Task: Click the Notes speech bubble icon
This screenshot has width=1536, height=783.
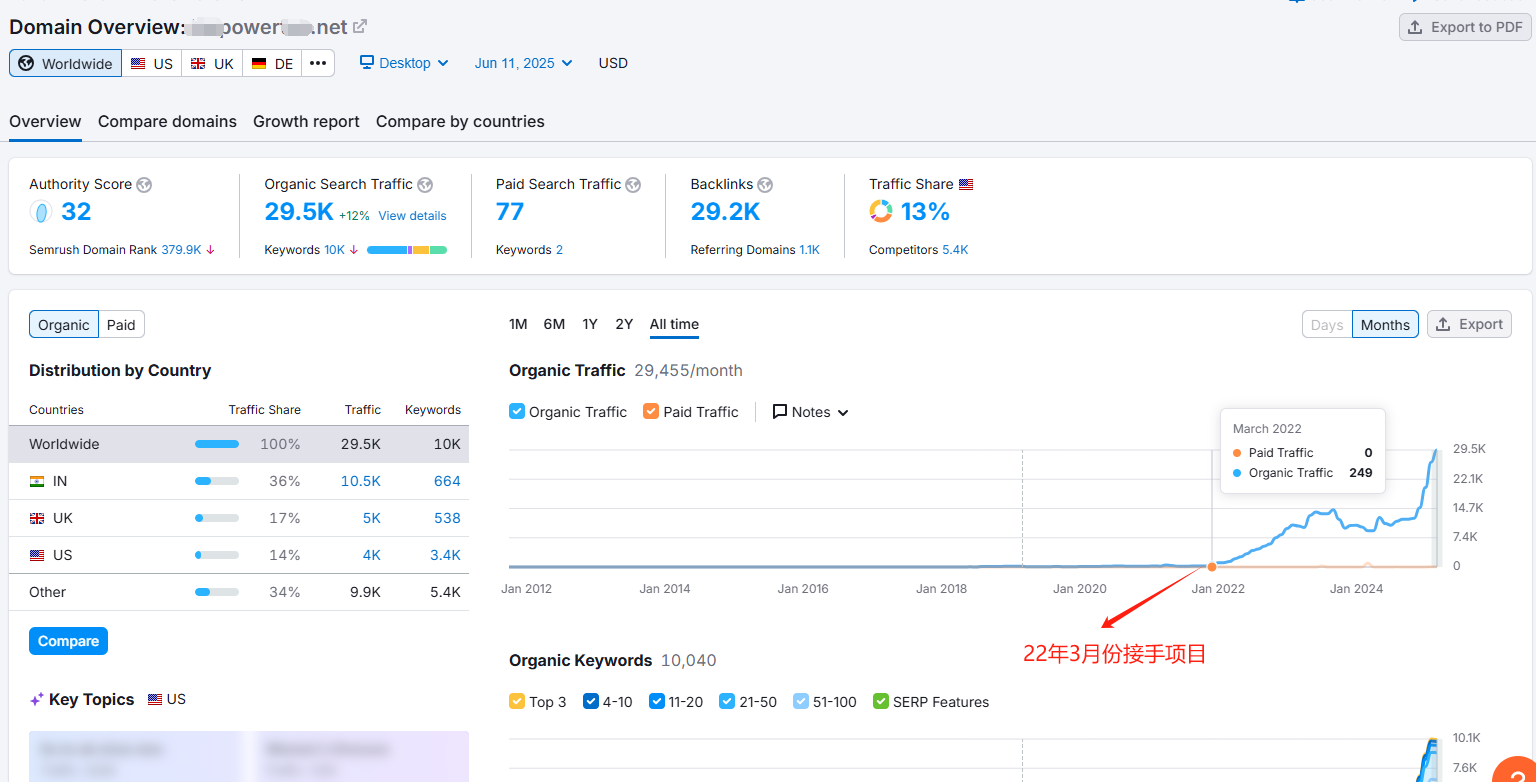Action: coord(780,412)
